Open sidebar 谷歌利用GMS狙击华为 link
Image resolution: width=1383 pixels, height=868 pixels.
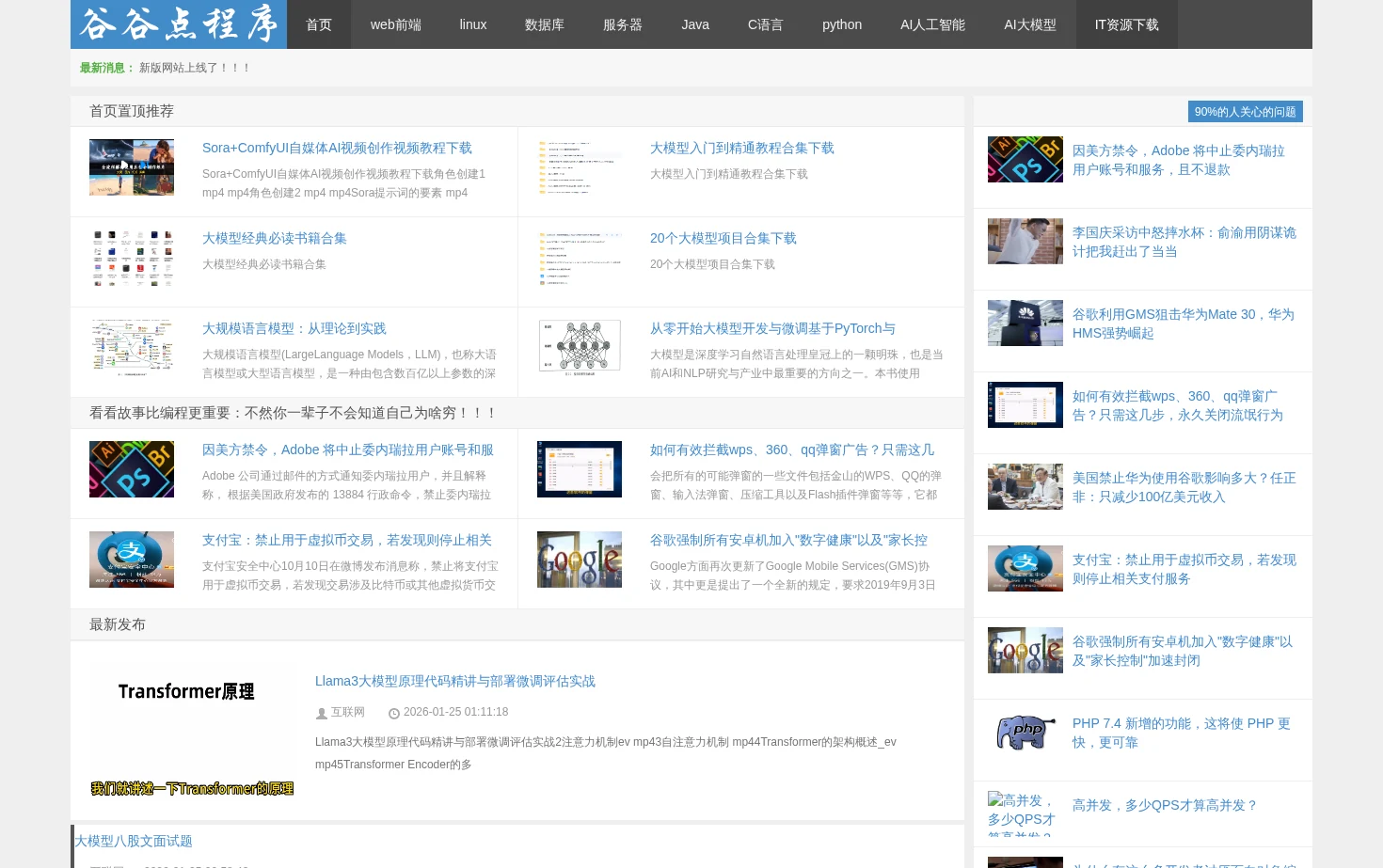[1184, 324]
